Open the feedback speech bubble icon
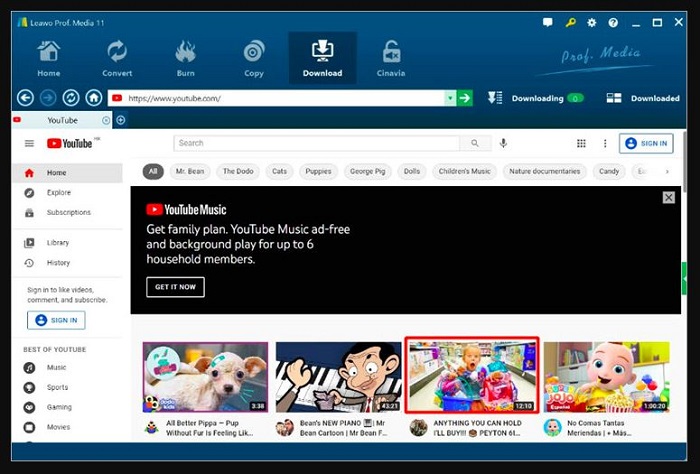 point(548,22)
